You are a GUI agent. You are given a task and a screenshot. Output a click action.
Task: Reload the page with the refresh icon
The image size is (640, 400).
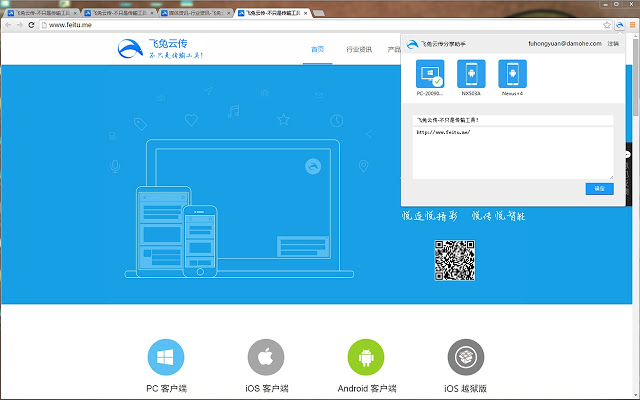(31, 25)
